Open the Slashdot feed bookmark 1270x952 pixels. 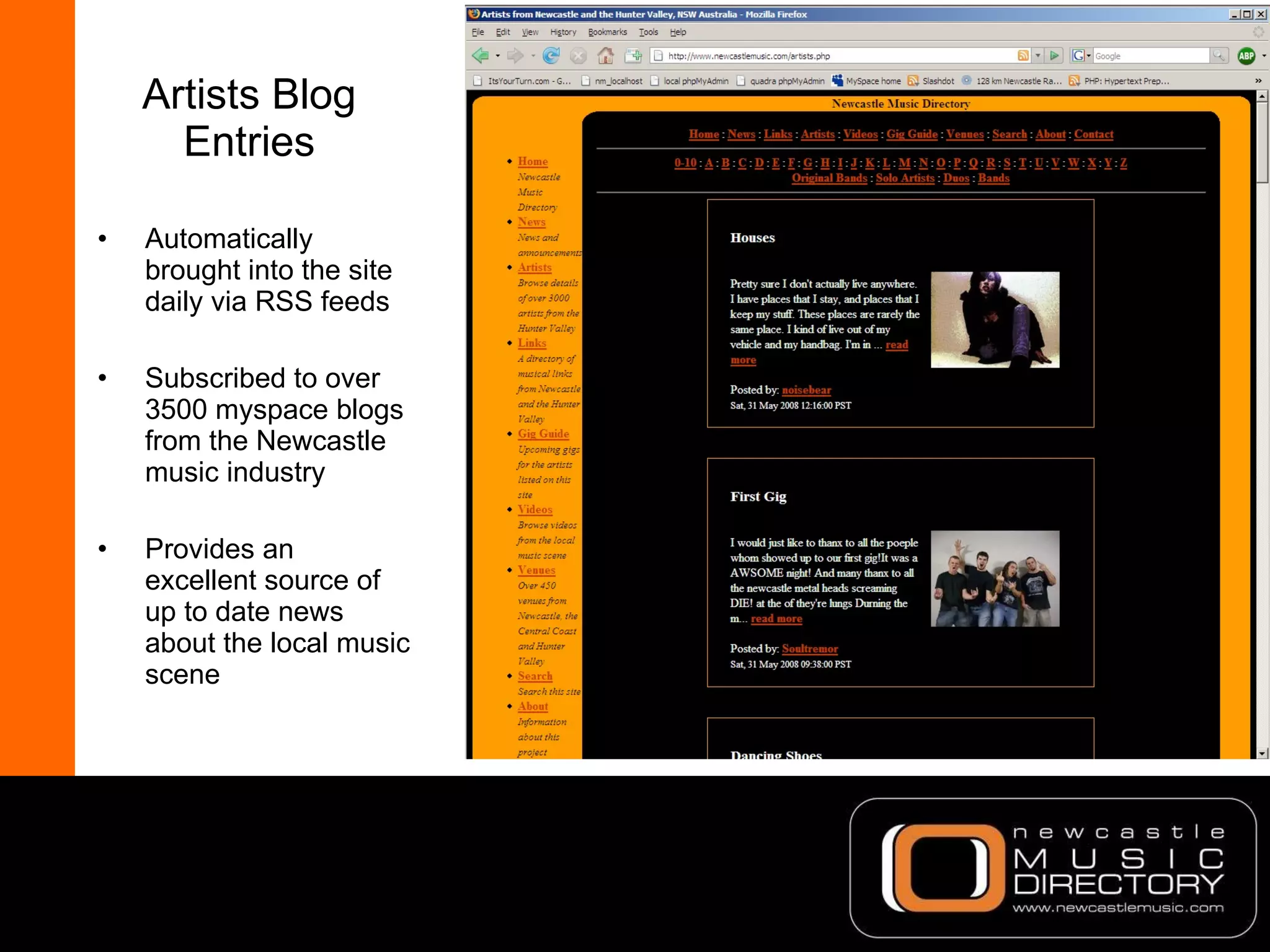click(931, 81)
